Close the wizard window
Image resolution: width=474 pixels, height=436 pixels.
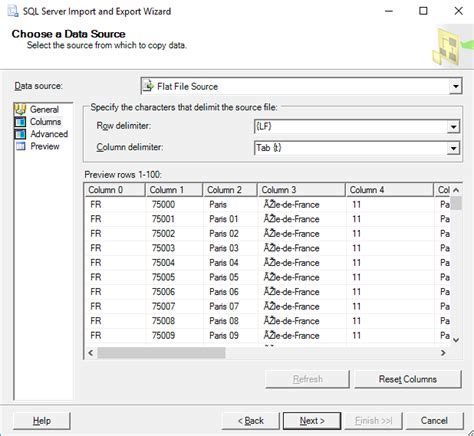[459, 11]
